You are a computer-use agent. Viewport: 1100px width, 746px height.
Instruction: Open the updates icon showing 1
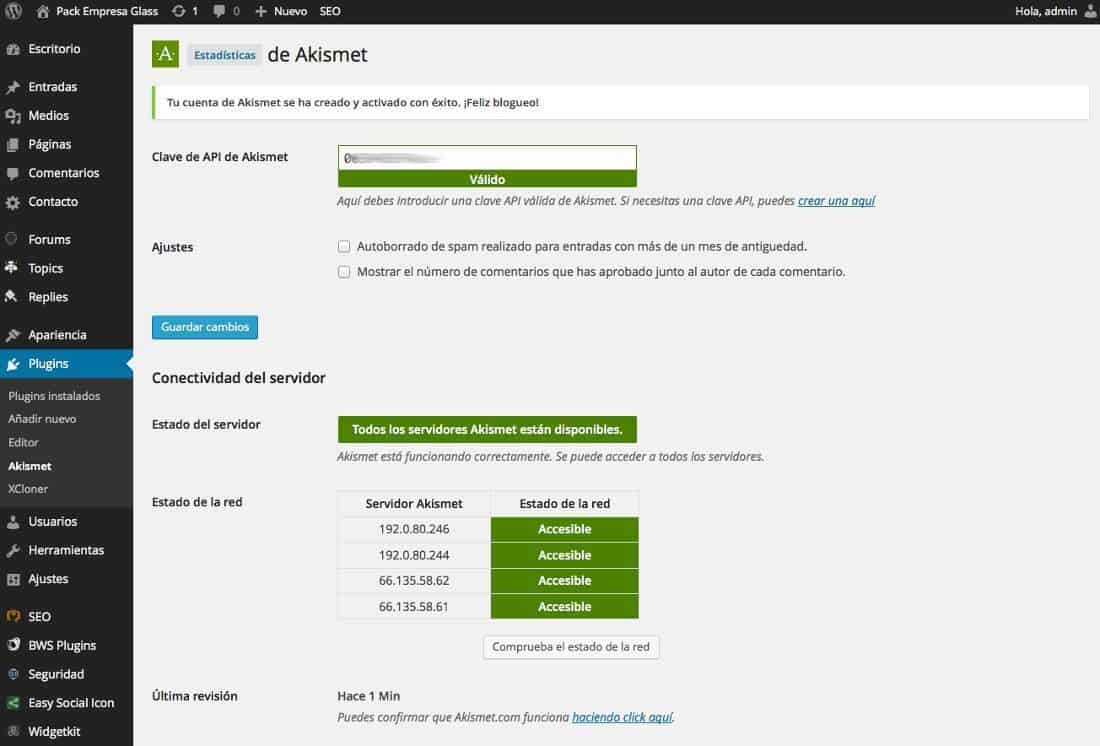pyautogui.click(x=179, y=11)
